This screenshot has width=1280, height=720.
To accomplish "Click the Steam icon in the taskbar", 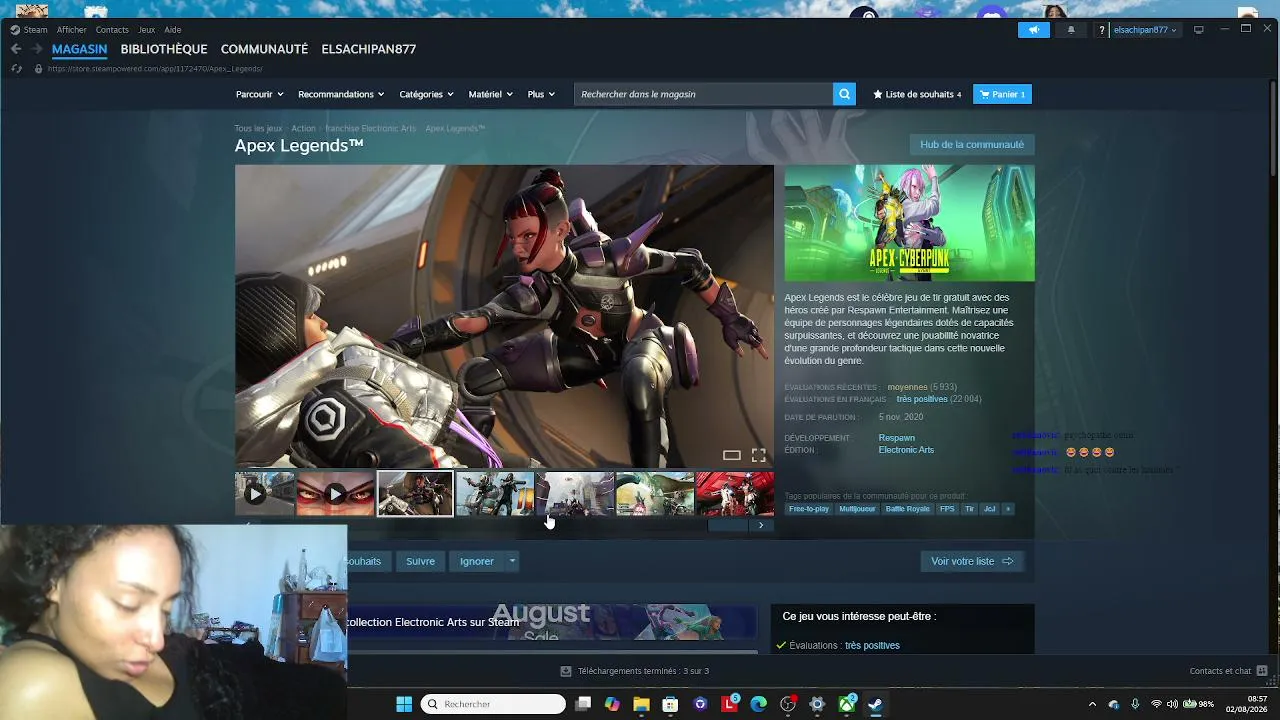I will click(875, 704).
